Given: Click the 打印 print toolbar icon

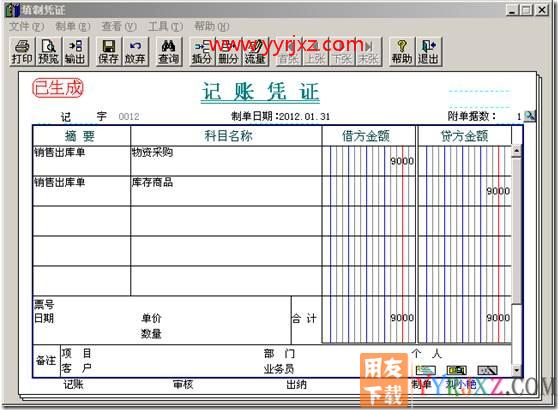Looking at the screenshot, I should (x=22, y=52).
